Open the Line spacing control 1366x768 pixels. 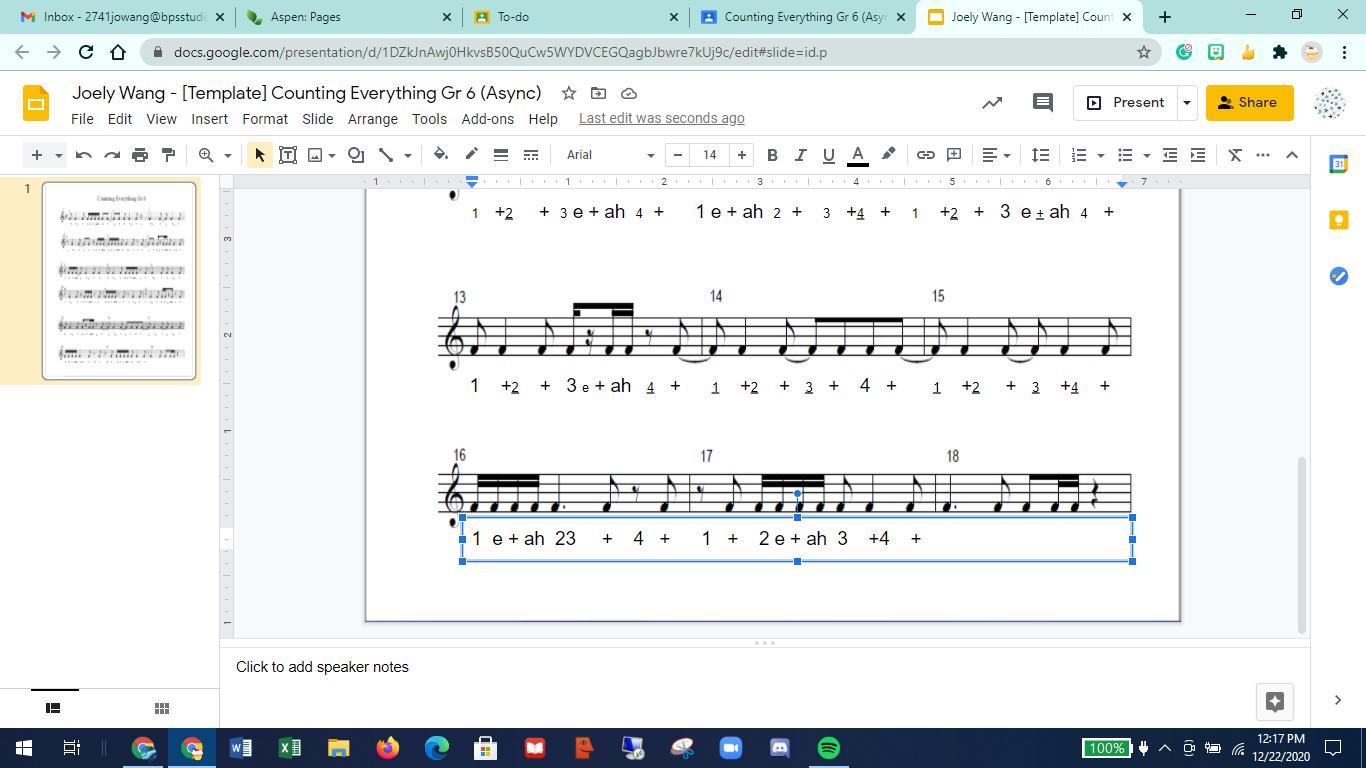(1039, 155)
